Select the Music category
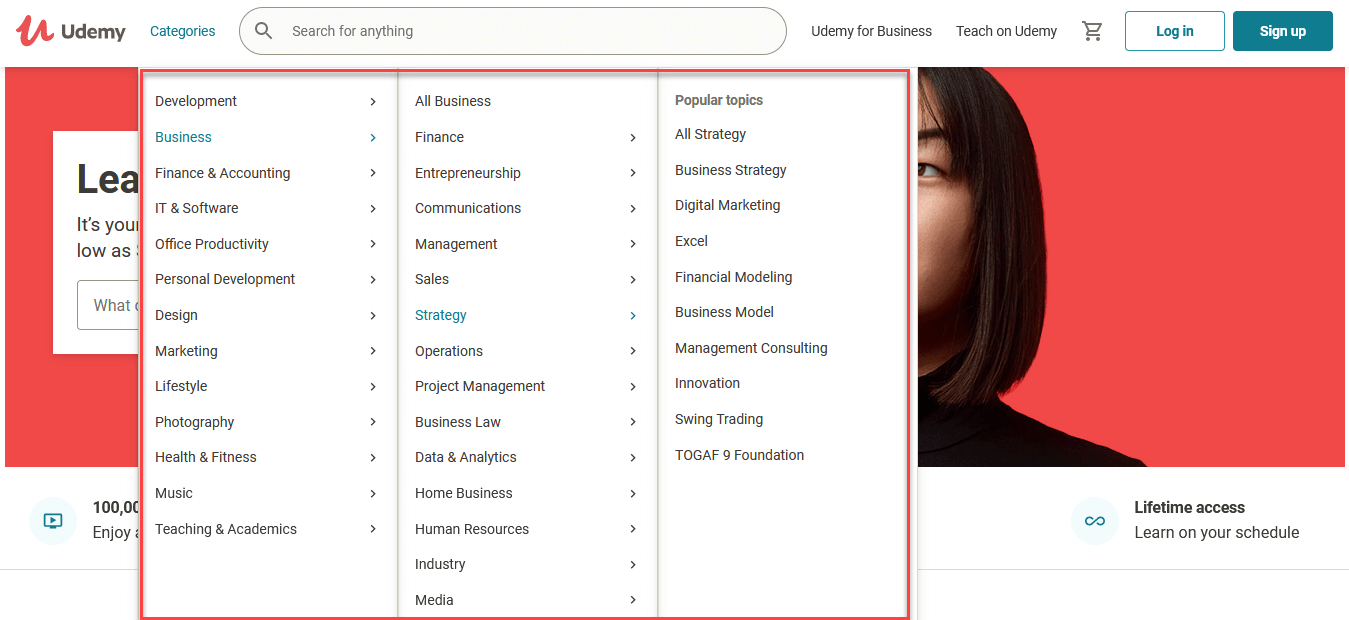1349x620 pixels. [x=174, y=493]
